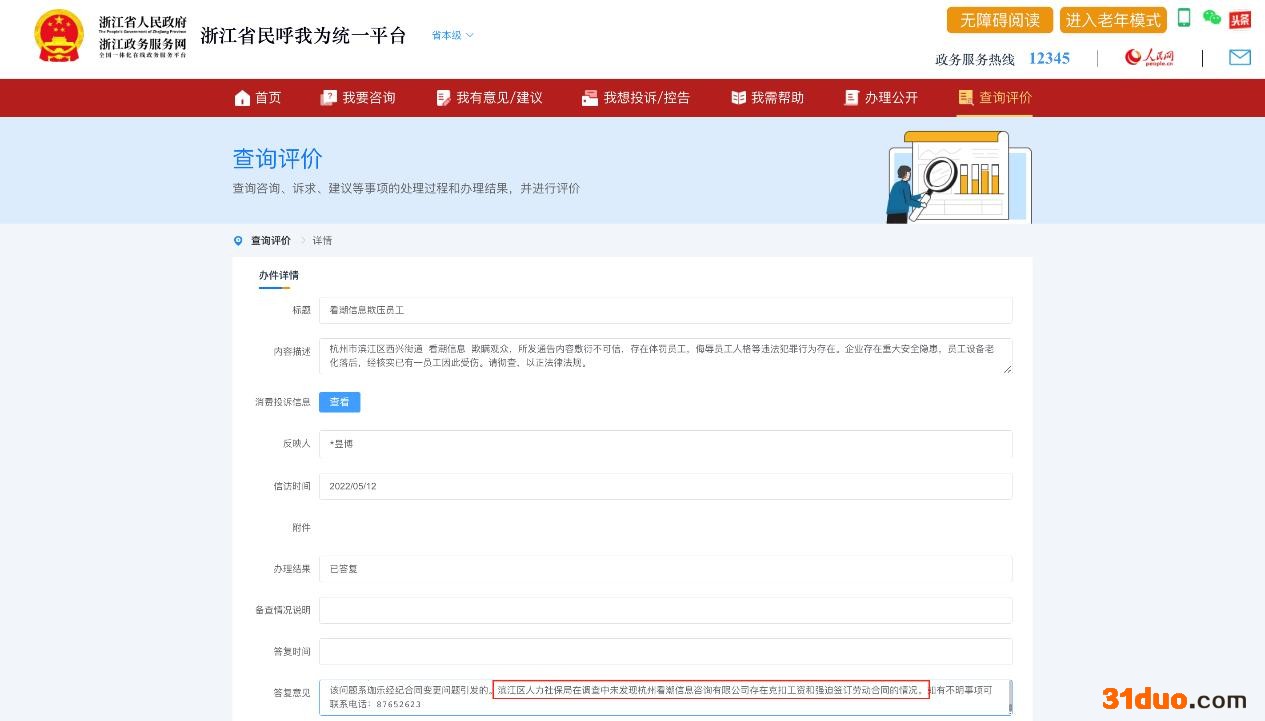This screenshot has height=721, width=1265.
Task: Go to 首页 home tab
Action: [258, 97]
